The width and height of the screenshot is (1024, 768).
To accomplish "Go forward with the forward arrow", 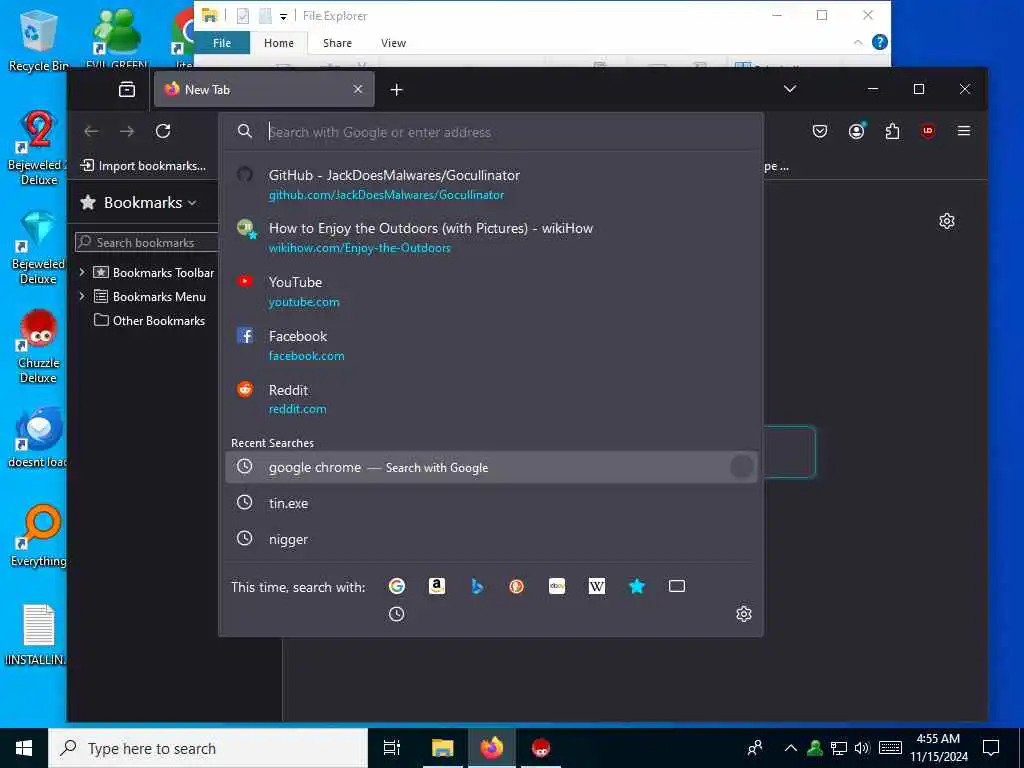I will point(127,131).
